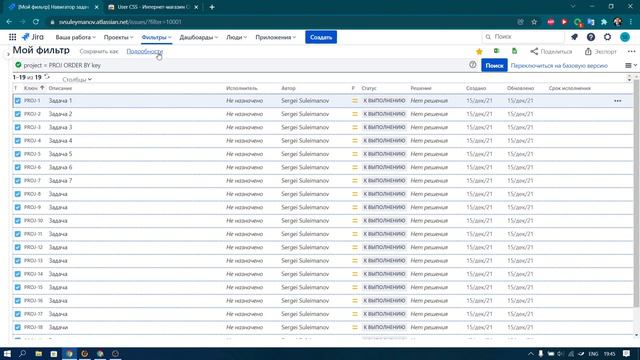Click the Jira logo
640x360 pixels.
33,37
